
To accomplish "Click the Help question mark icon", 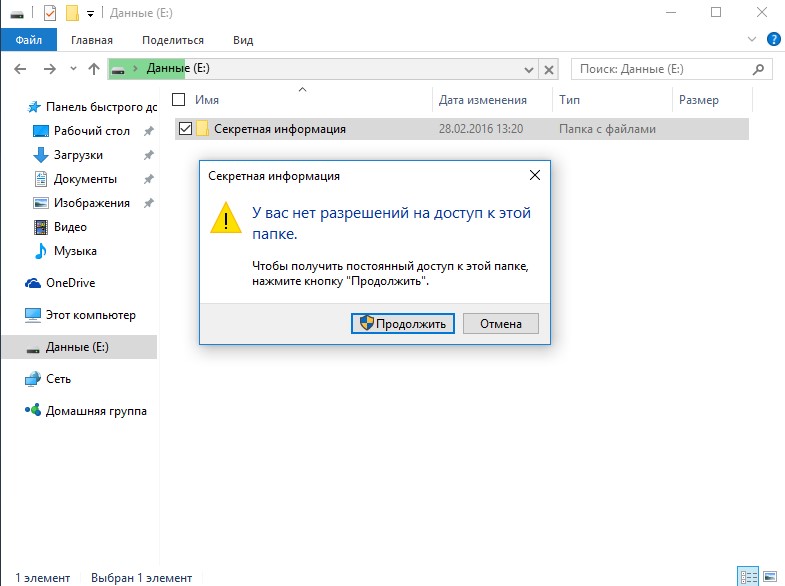I will coord(773,40).
